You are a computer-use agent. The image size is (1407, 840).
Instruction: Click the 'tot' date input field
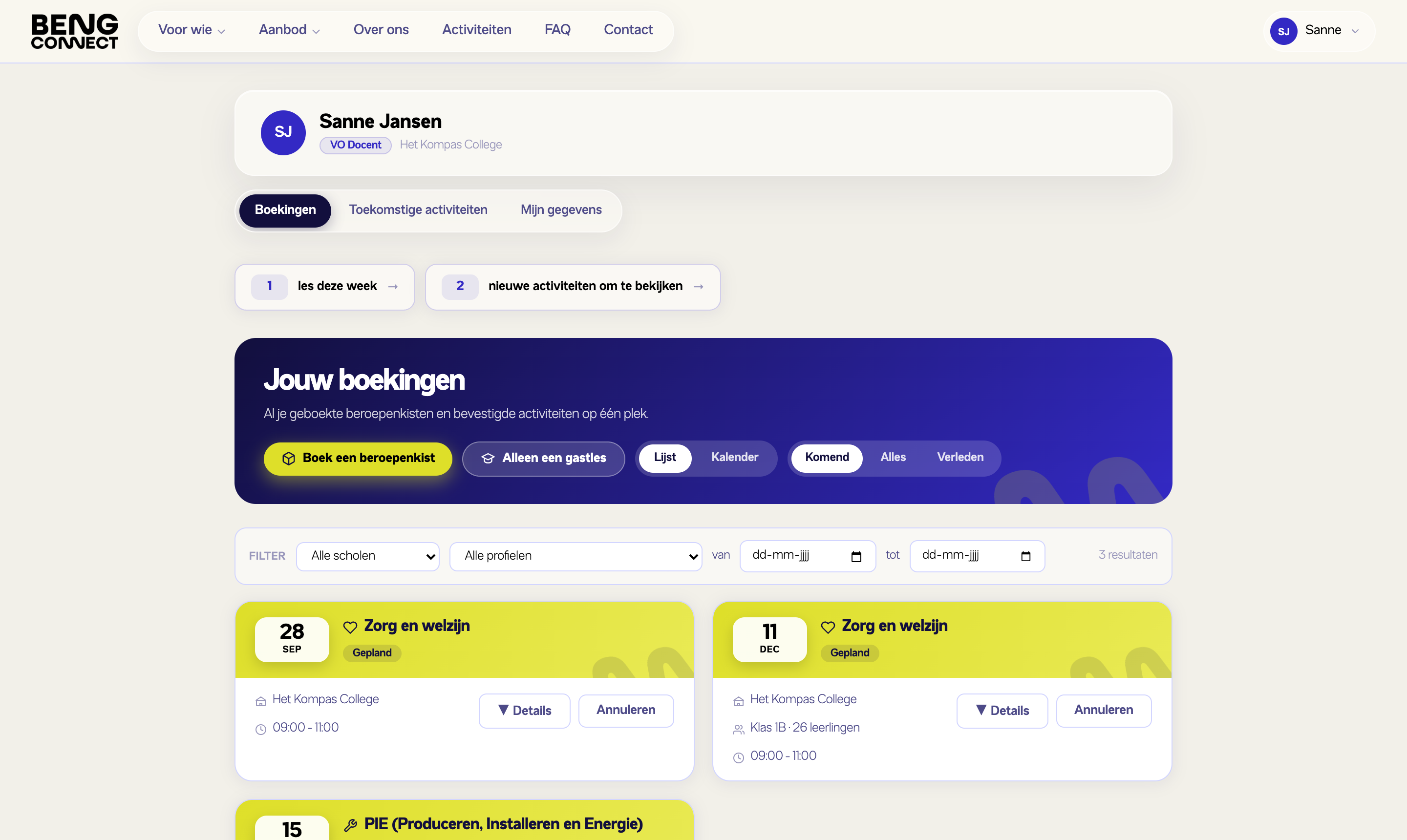tap(977, 556)
